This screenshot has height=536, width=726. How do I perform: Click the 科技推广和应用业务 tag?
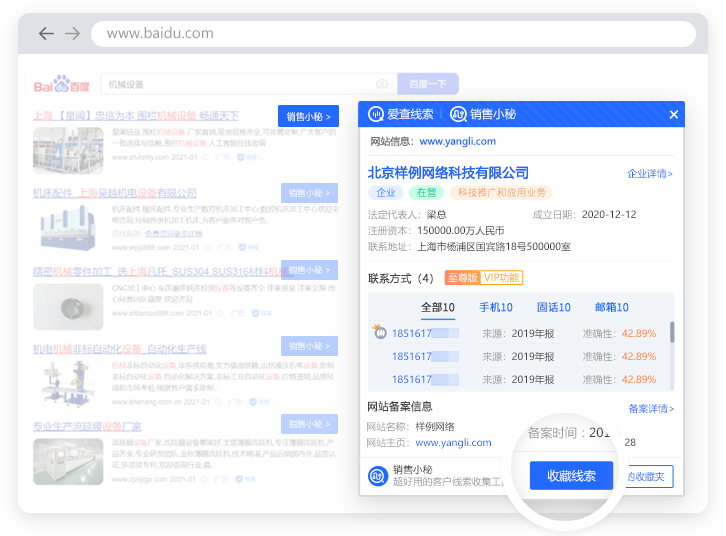(x=501, y=193)
